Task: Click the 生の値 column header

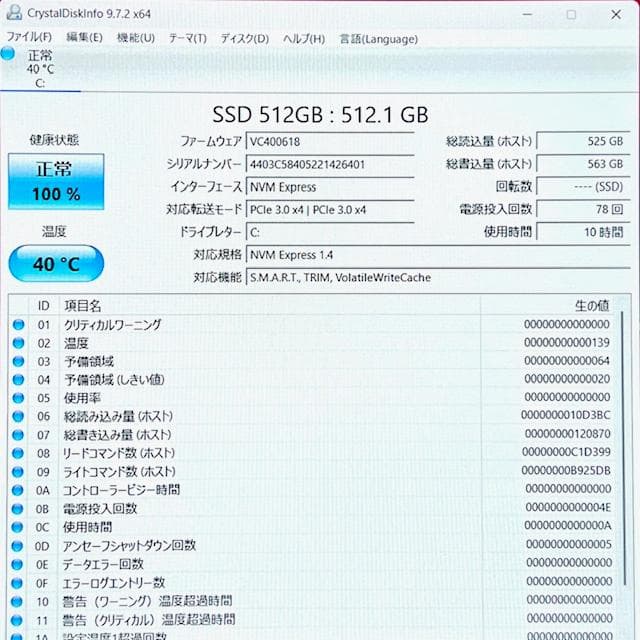Action: coord(592,305)
